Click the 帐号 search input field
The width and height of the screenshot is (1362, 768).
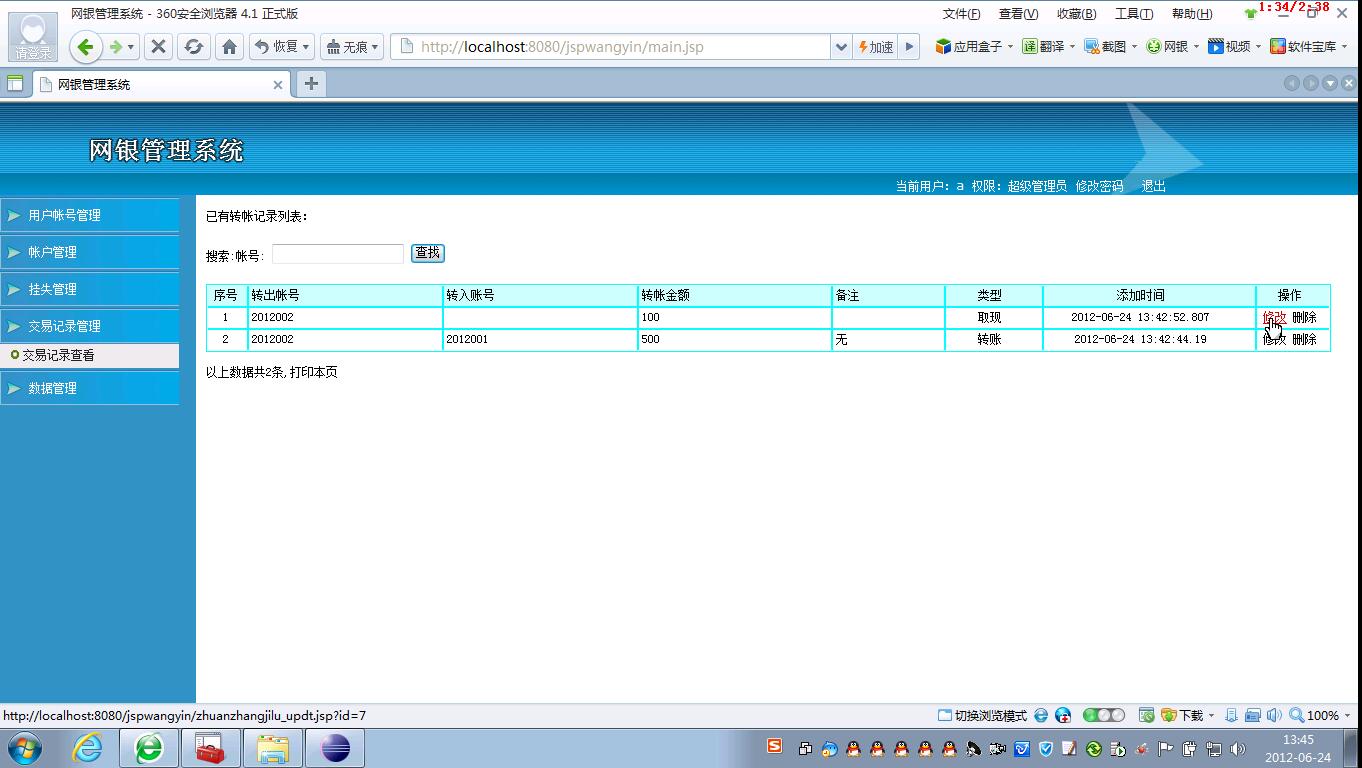coord(338,254)
